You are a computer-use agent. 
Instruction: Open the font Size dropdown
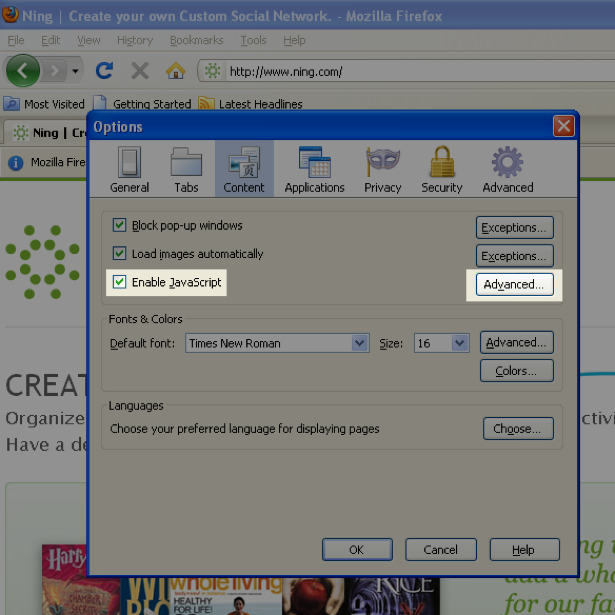pyautogui.click(x=442, y=343)
